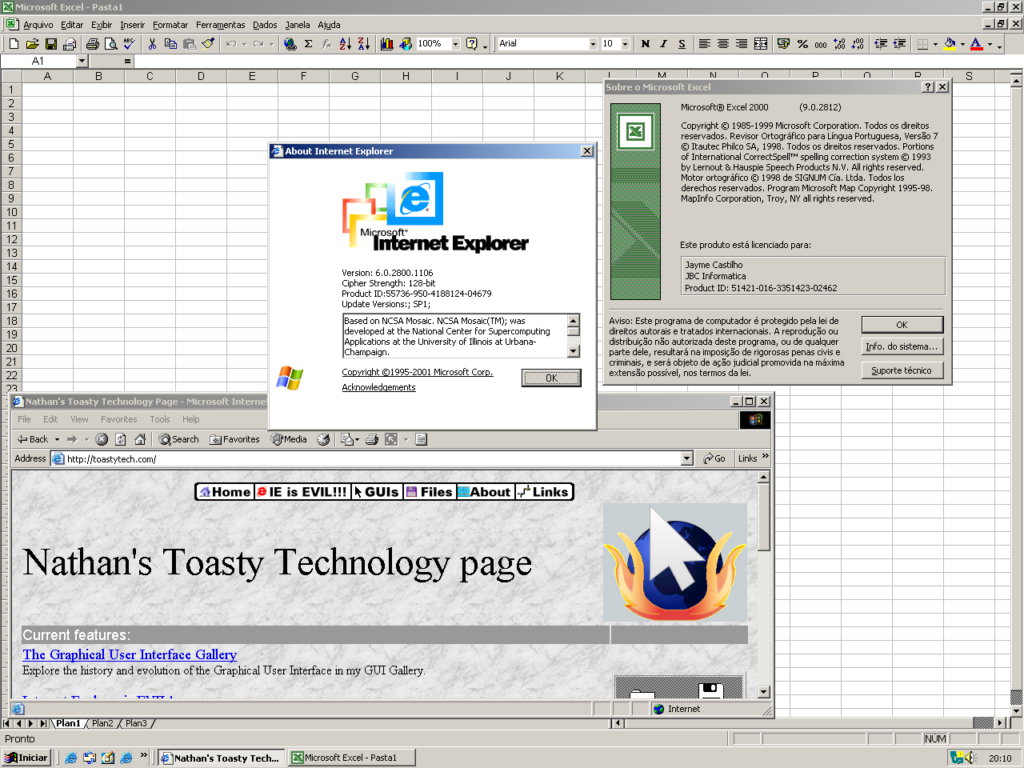Expand the Name Box dropdown beside A1
Screen dimensions: 1024x768
(x=82, y=61)
